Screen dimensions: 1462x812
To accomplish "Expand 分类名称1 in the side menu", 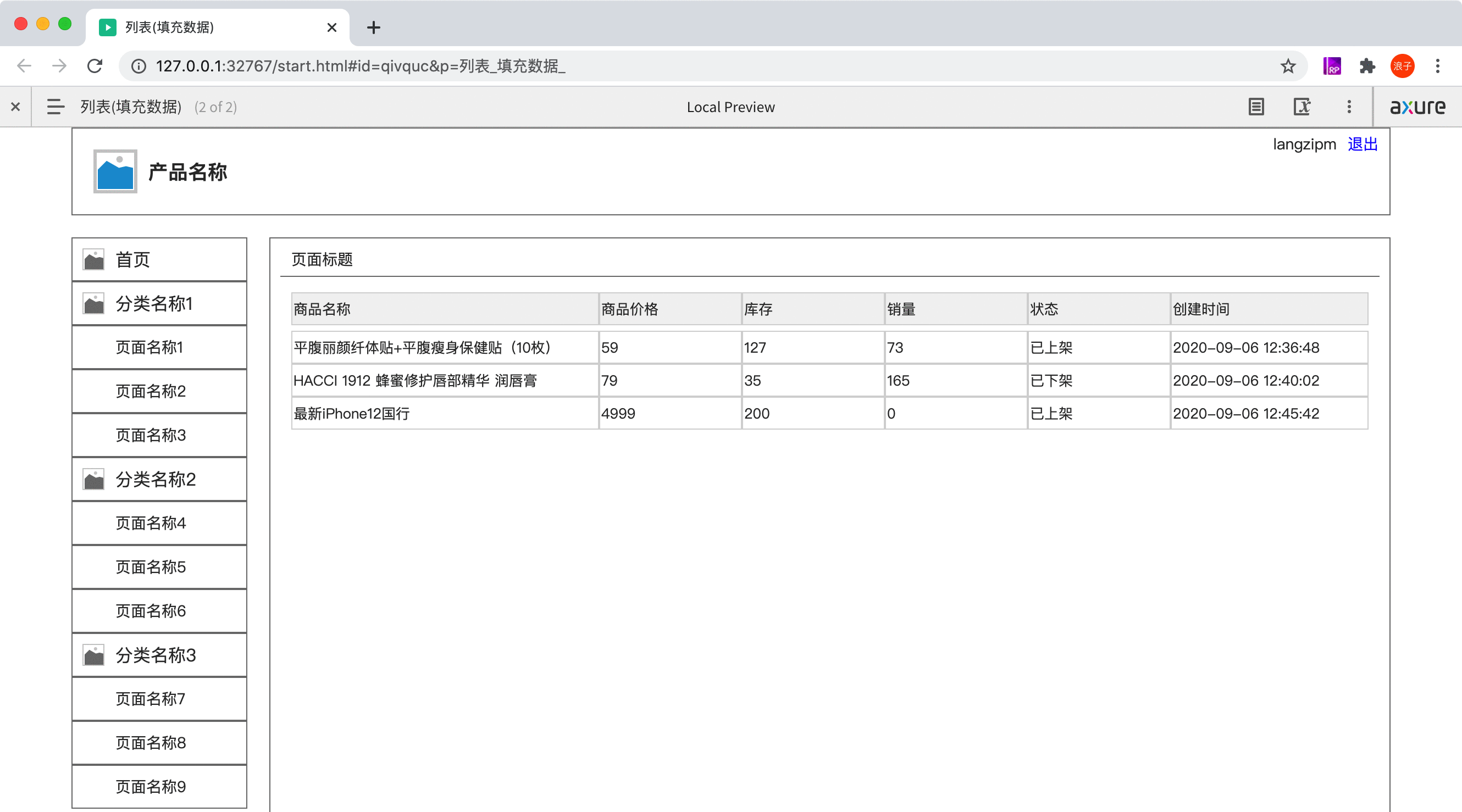I will point(159,304).
